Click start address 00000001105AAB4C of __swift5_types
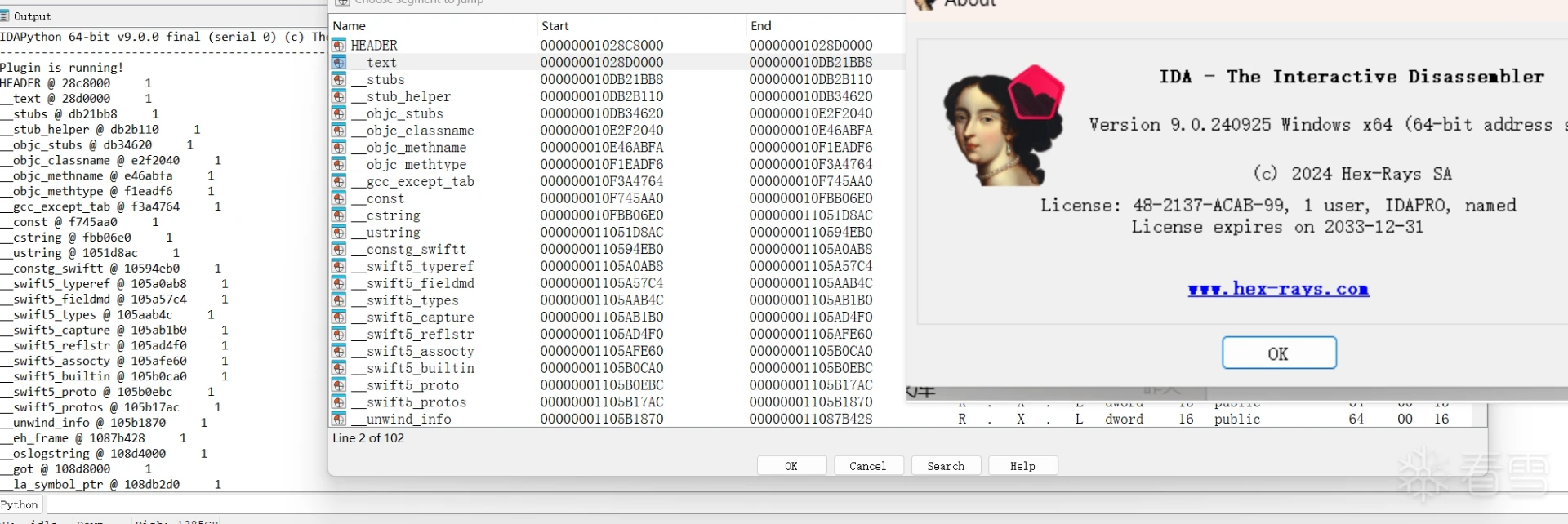 [602, 300]
